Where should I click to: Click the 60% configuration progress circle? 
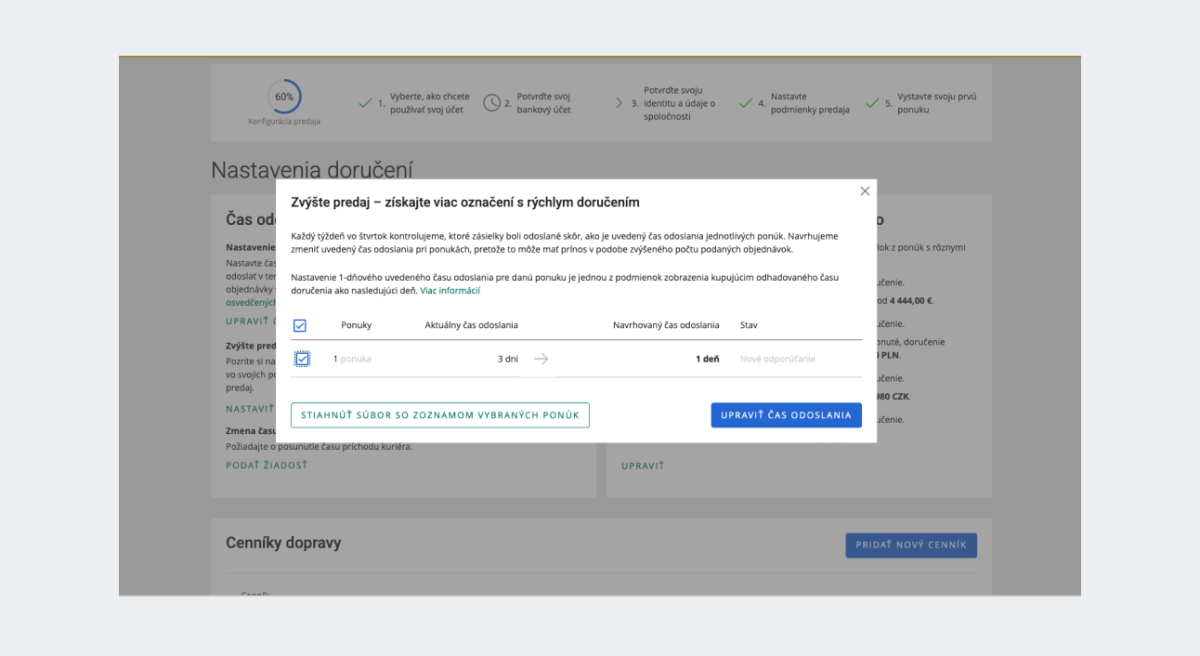coord(284,97)
